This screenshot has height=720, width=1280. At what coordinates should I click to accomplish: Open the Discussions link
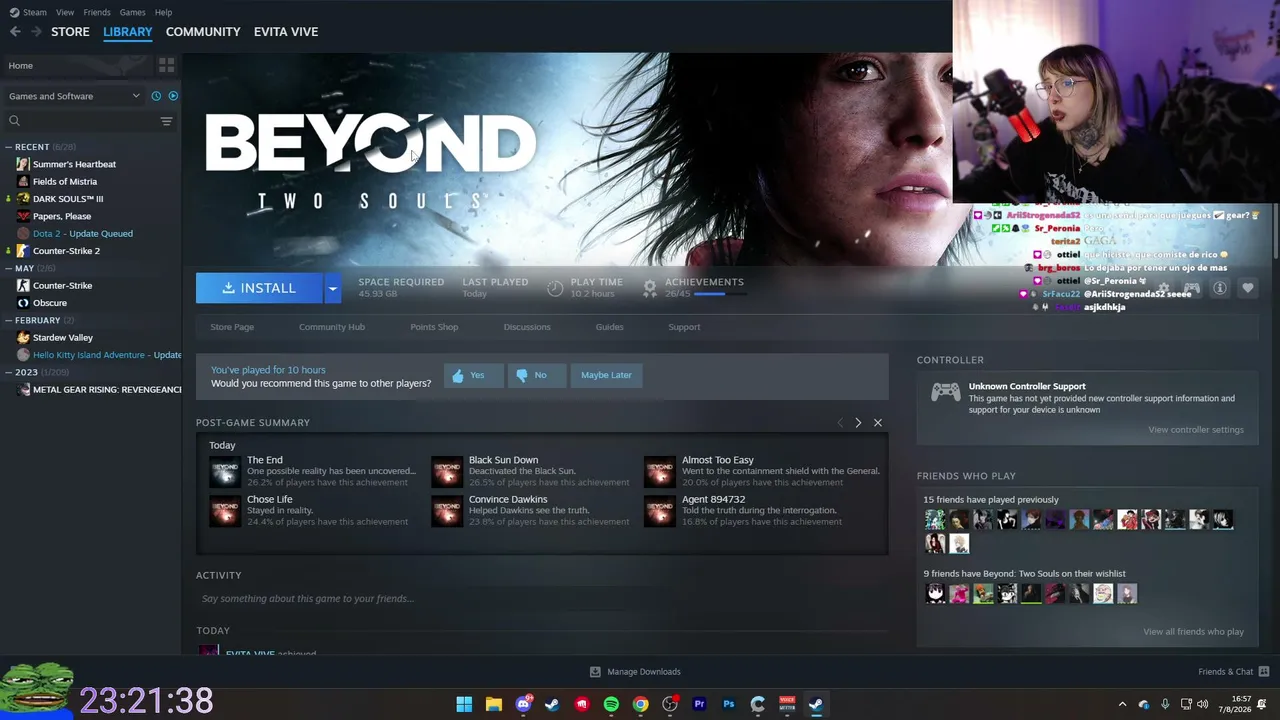point(527,327)
